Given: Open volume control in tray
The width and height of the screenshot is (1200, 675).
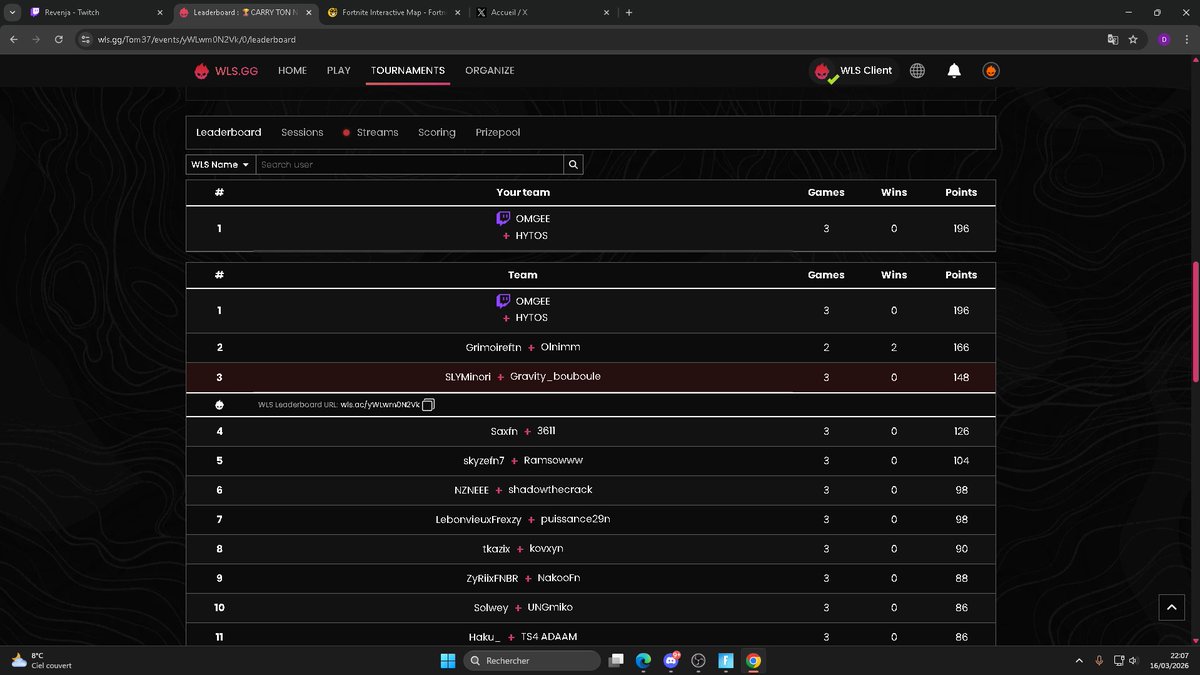Looking at the screenshot, I should click(1133, 660).
